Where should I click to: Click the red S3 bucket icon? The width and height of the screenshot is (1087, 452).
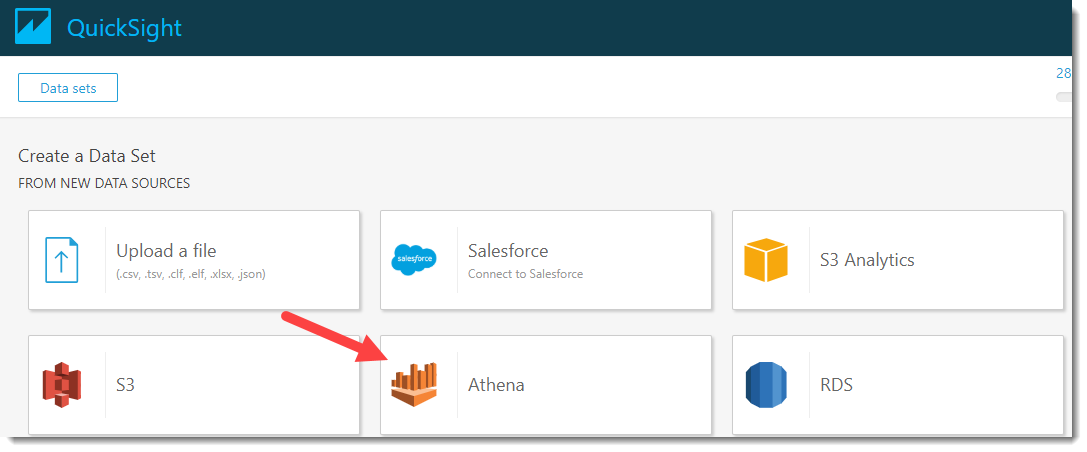(x=62, y=385)
